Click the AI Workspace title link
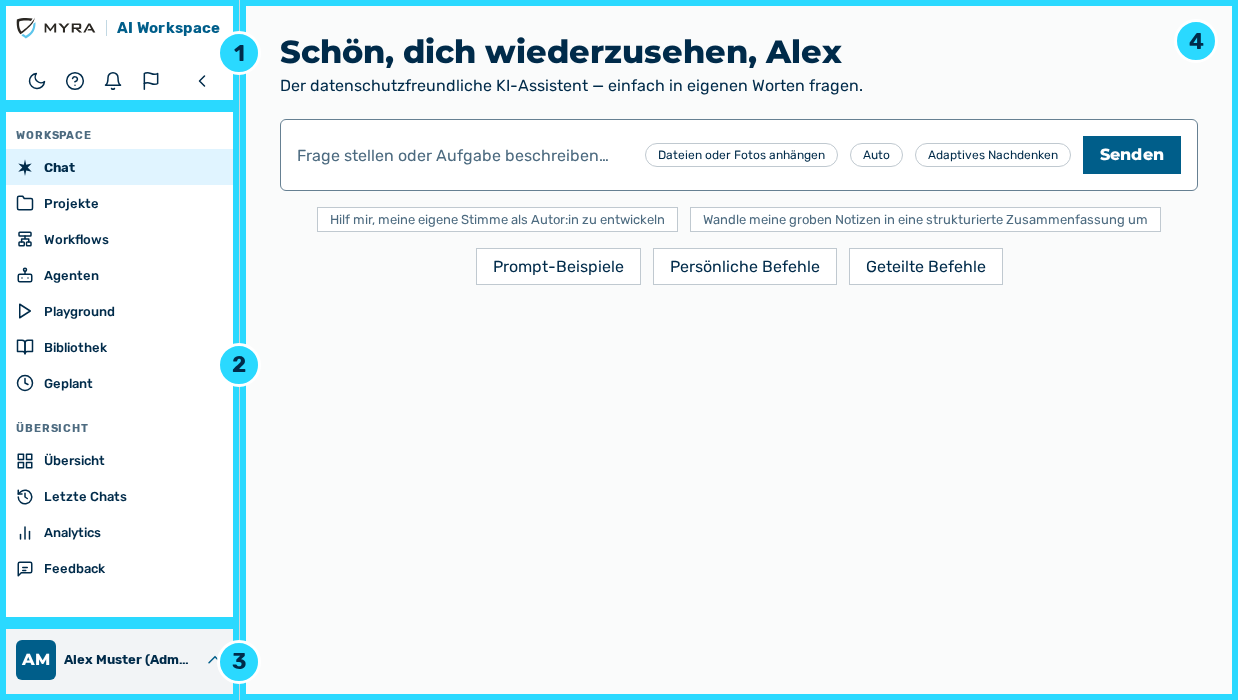This screenshot has height=700, width=1239. click(x=168, y=28)
